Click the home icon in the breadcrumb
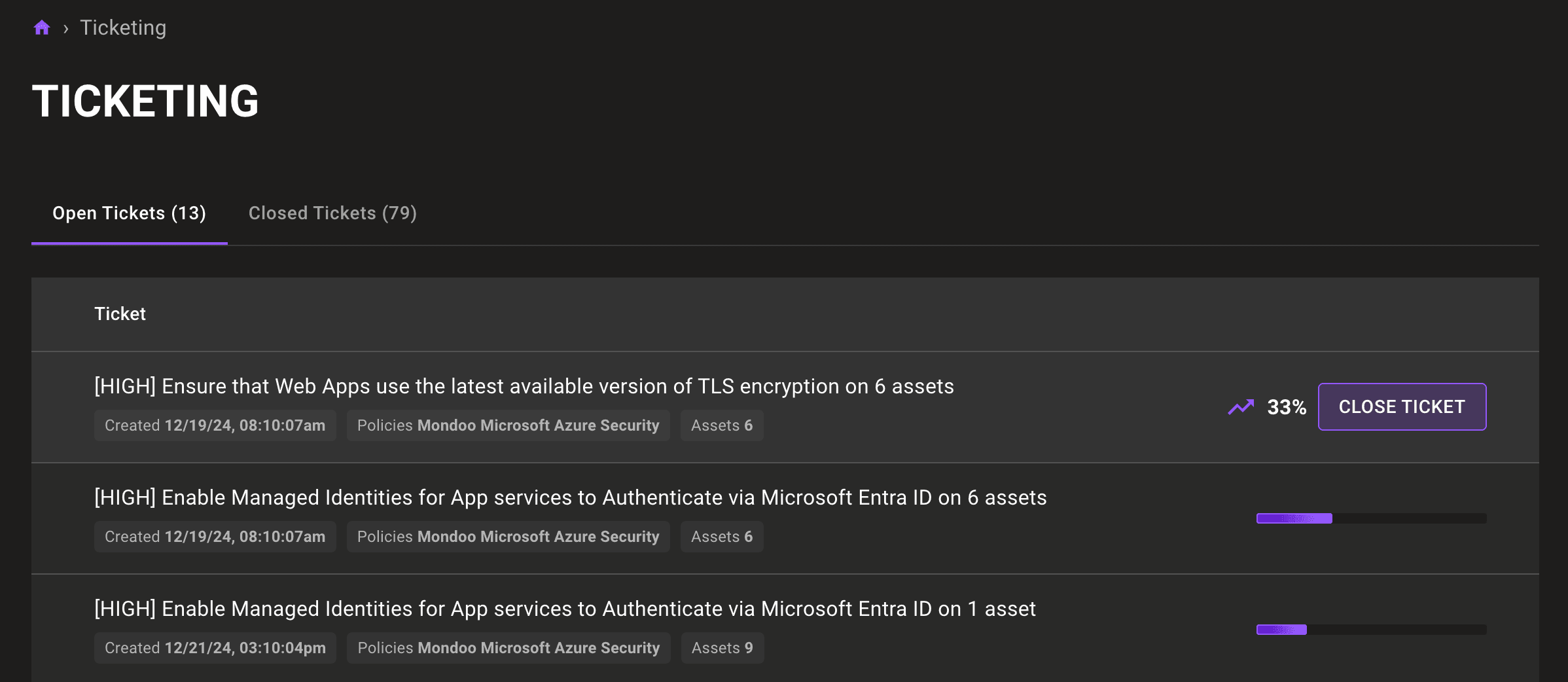The height and width of the screenshot is (682, 1568). [x=42, y=27]
